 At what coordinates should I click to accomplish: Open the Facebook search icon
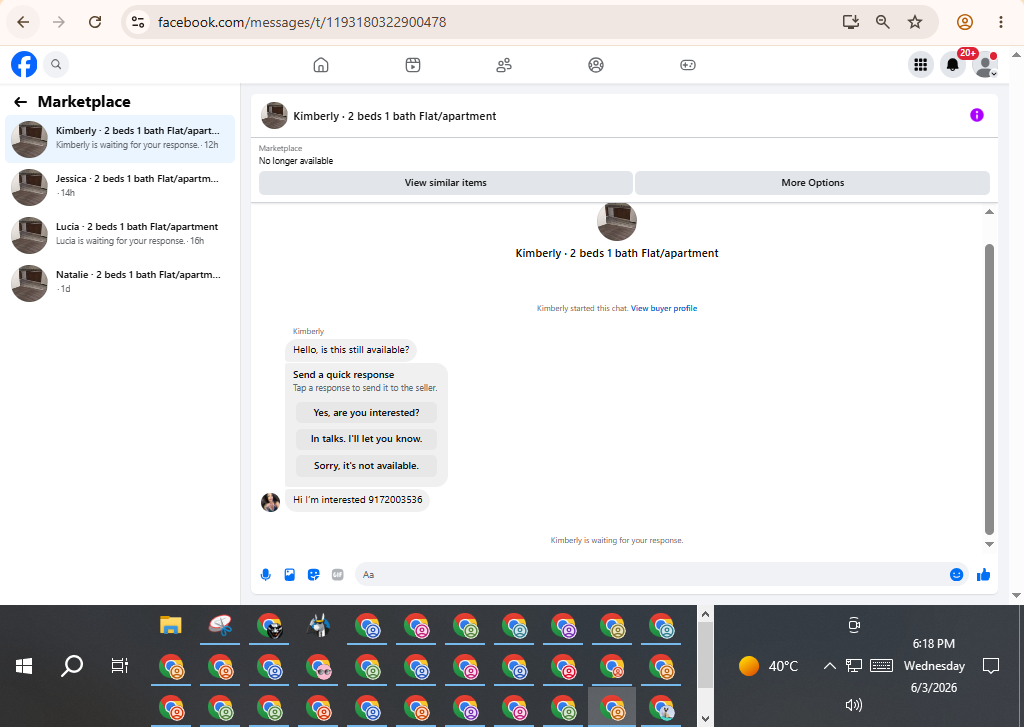click(56, 65)
